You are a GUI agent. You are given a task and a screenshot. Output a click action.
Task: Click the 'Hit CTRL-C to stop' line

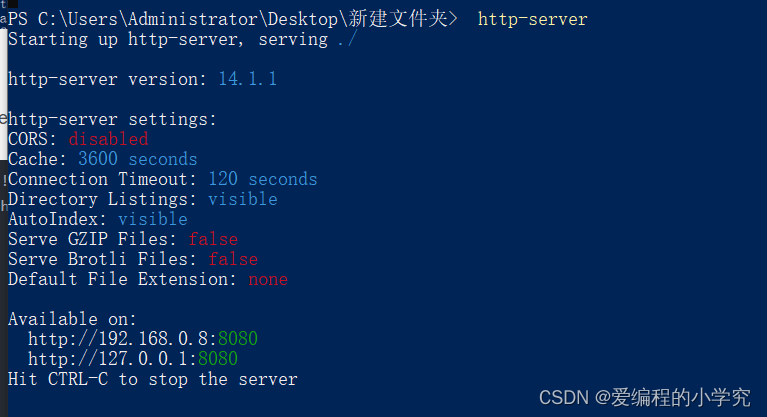(x=153, y=379)
